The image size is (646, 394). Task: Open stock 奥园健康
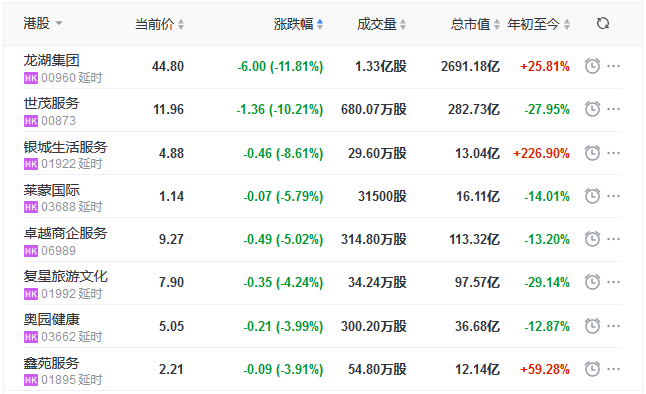[x=51, y=319]
